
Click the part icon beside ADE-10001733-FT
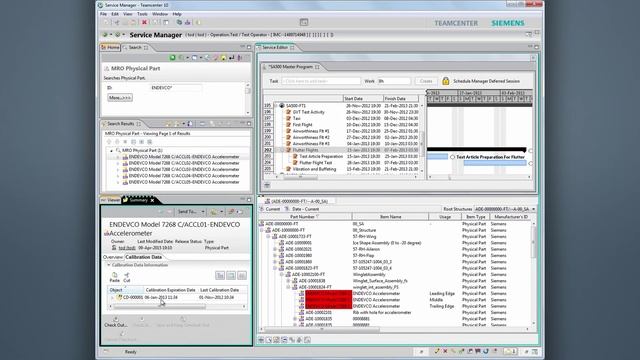click(x=275, y=236)
